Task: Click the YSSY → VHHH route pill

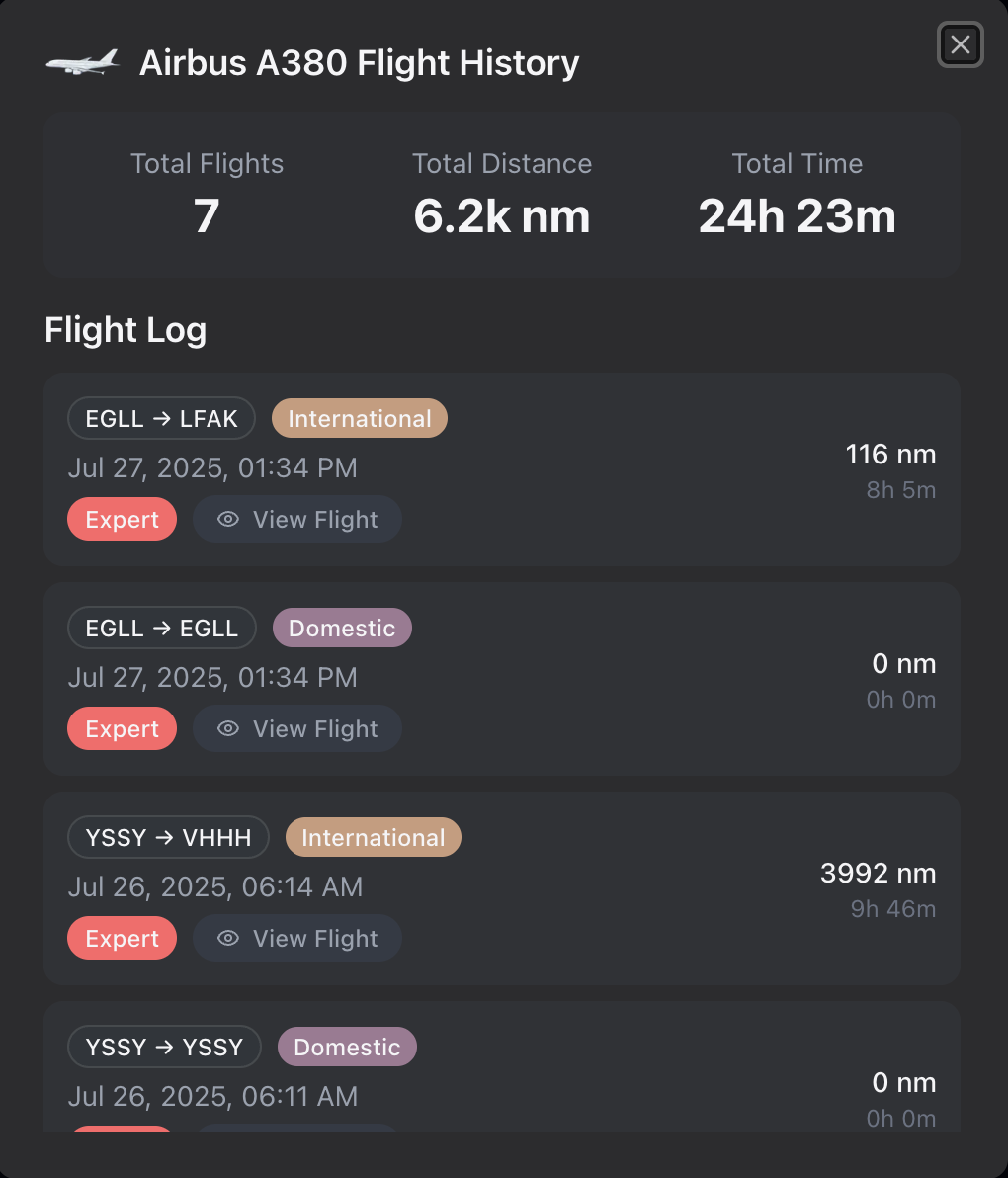Action: pos(168,838)
